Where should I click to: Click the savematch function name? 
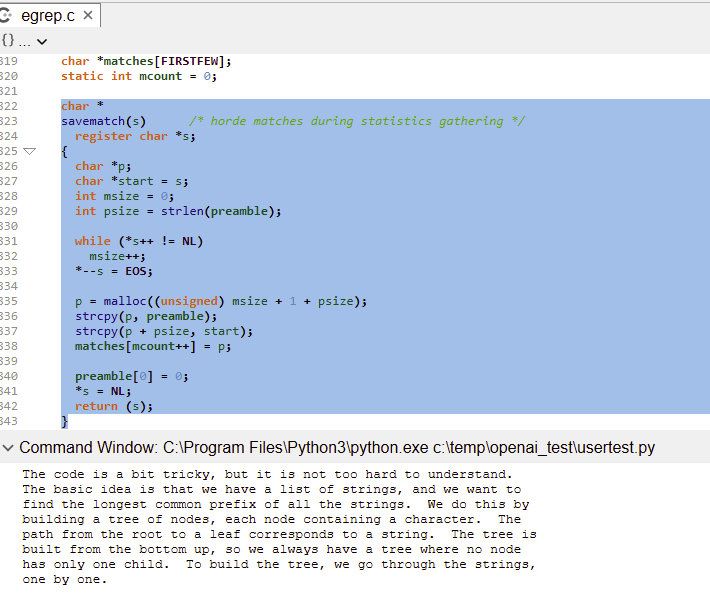click(96, 121)
